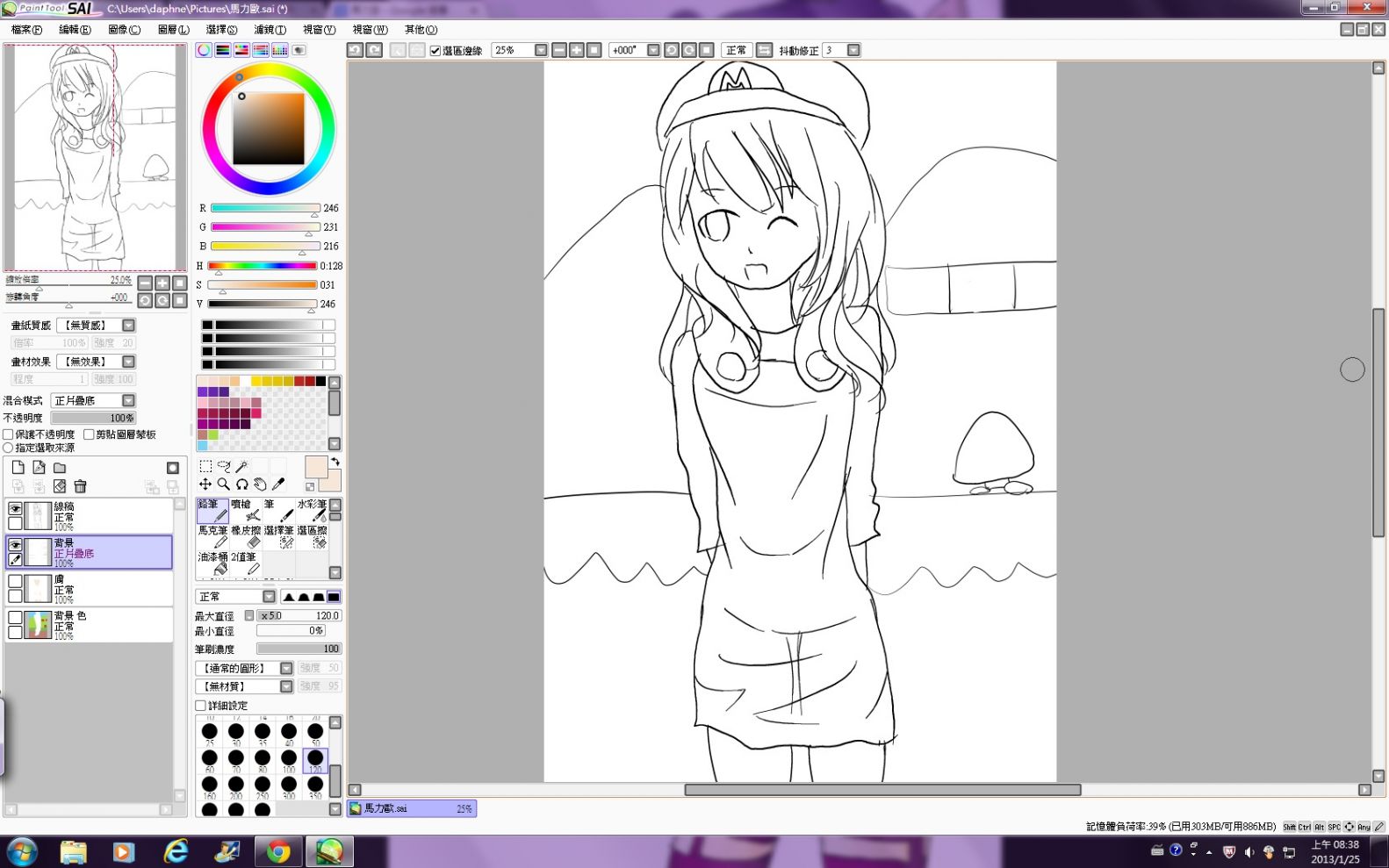Open the 混合模式 blend mode dropdown
1389x868 pixels.
128,400
